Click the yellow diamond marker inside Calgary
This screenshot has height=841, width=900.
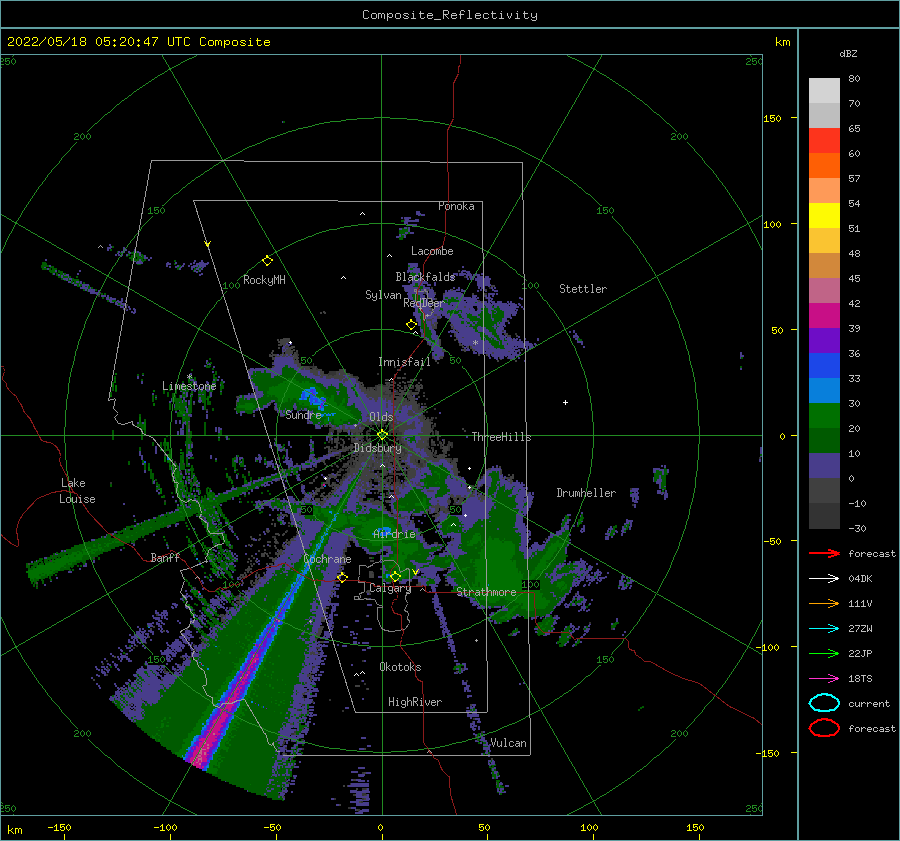(x=395, y=576)
